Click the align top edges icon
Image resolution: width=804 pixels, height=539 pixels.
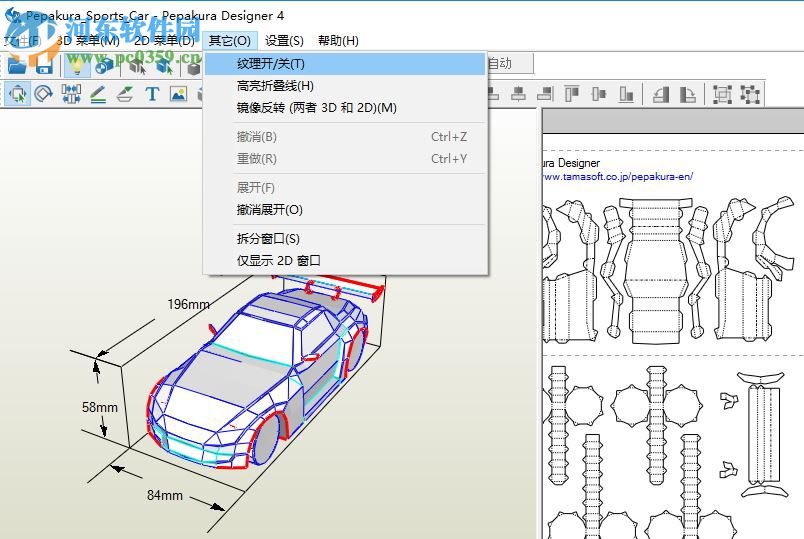pyautogui.click(x=572, y=94)
